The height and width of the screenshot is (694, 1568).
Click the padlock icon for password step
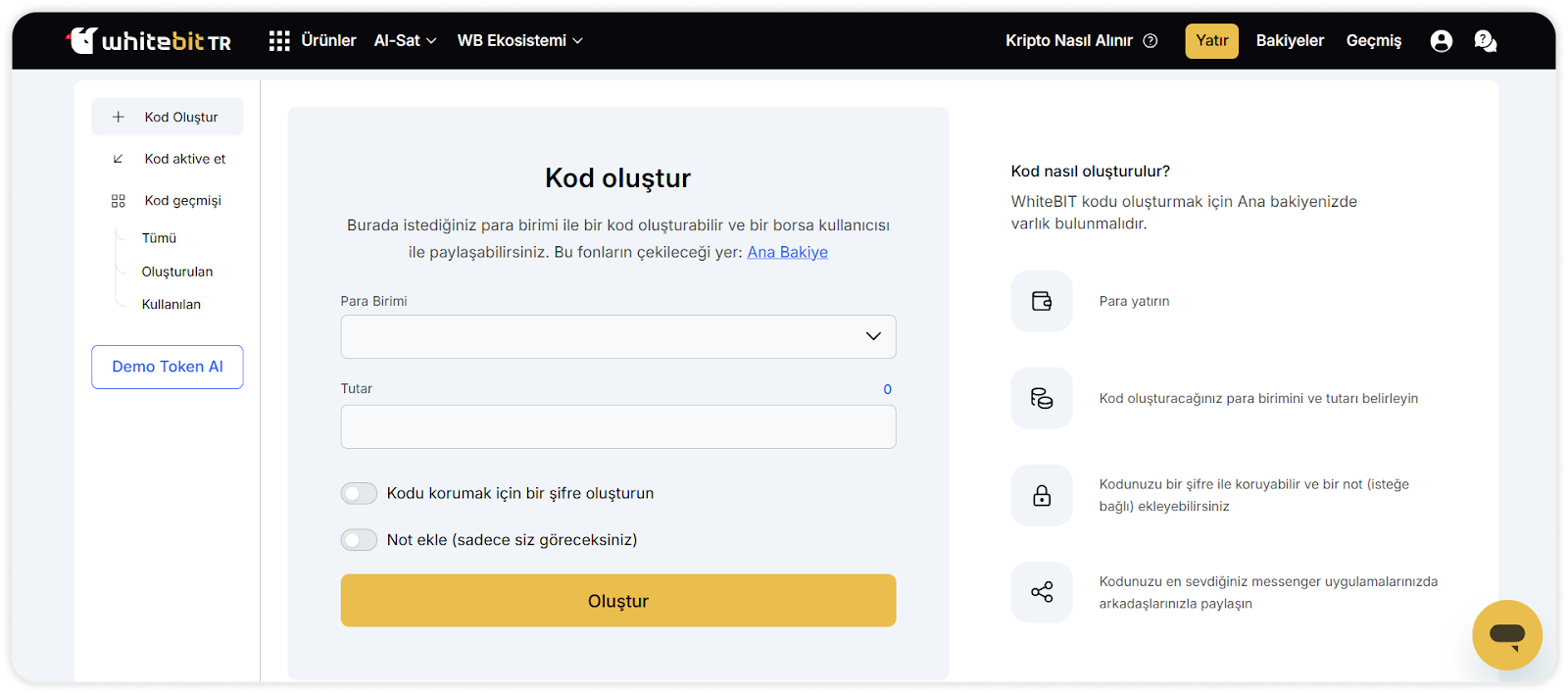pyautogui.click(x=1042, y=495)
